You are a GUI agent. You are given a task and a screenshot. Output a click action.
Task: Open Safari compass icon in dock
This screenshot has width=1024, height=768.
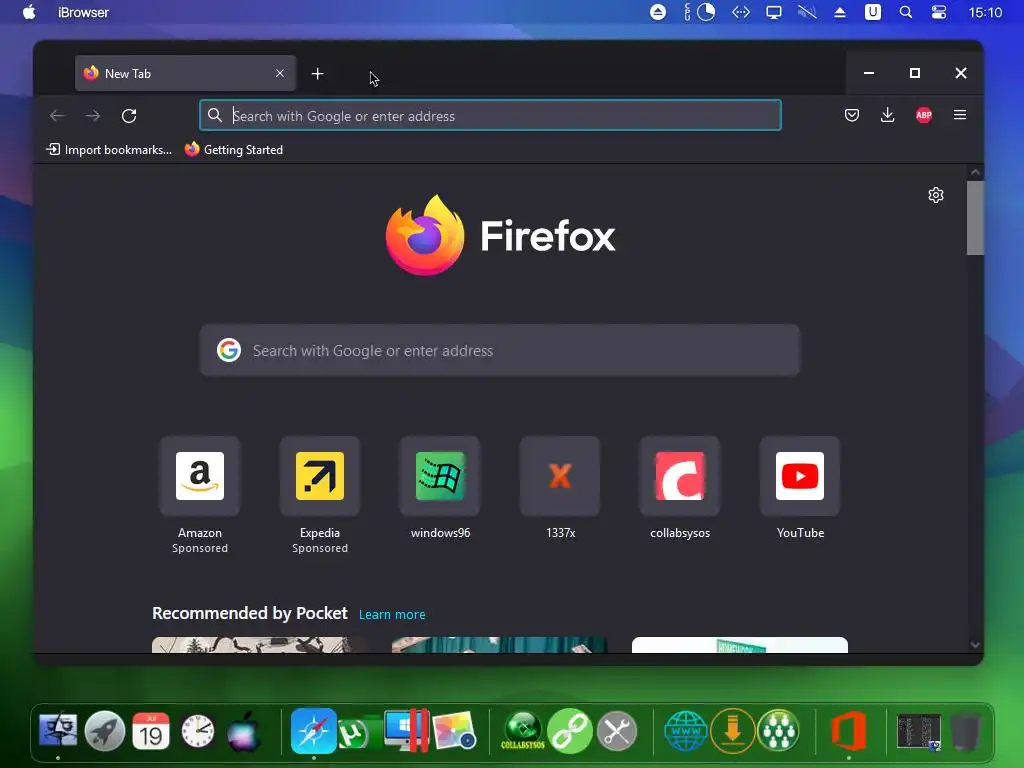click(x=313, y=731)
